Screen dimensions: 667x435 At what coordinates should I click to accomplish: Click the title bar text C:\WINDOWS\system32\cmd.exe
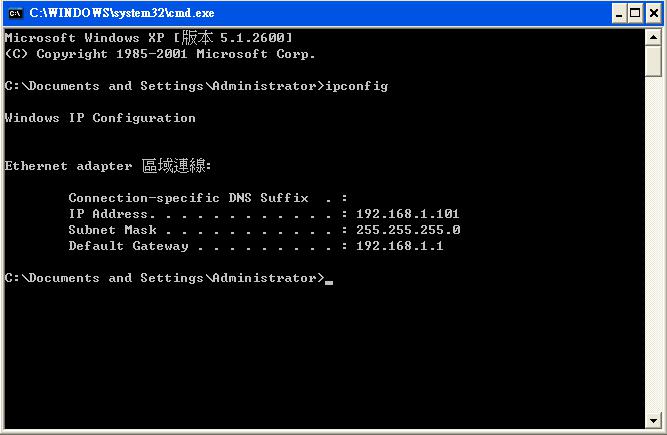coord(122,13)
